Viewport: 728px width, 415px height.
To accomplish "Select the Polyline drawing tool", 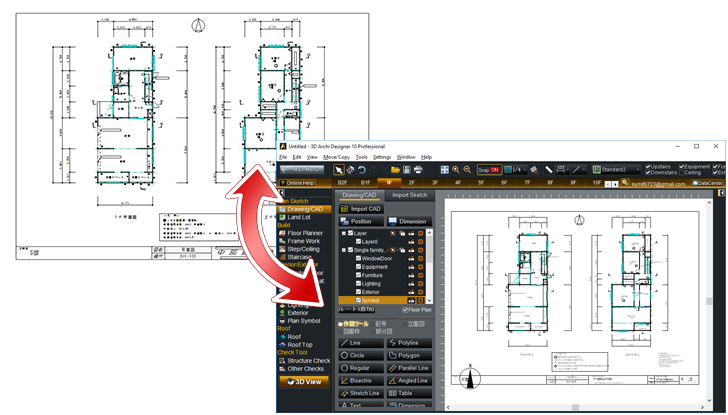I will (409, 343).
